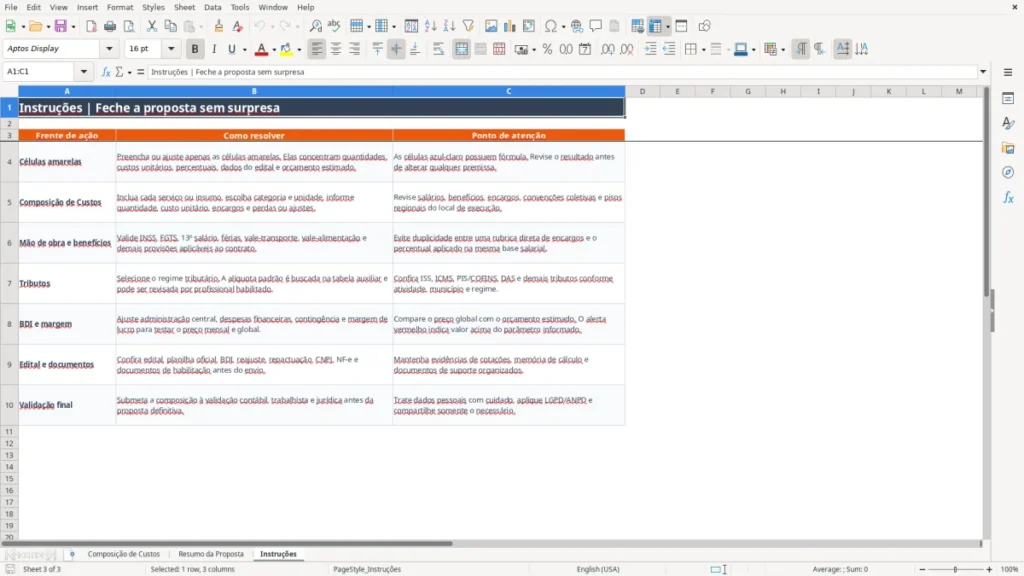The image size is (1024, 576).
Task: Select row 7 header
Action: [x=9, y=283]
